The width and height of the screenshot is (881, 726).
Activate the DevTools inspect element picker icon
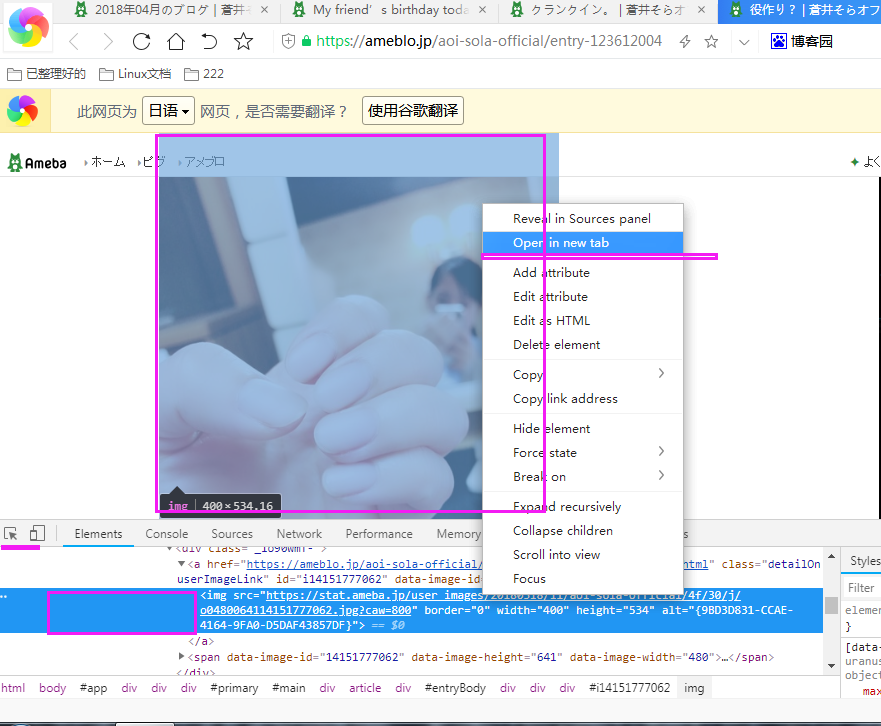tap(11, 533)
